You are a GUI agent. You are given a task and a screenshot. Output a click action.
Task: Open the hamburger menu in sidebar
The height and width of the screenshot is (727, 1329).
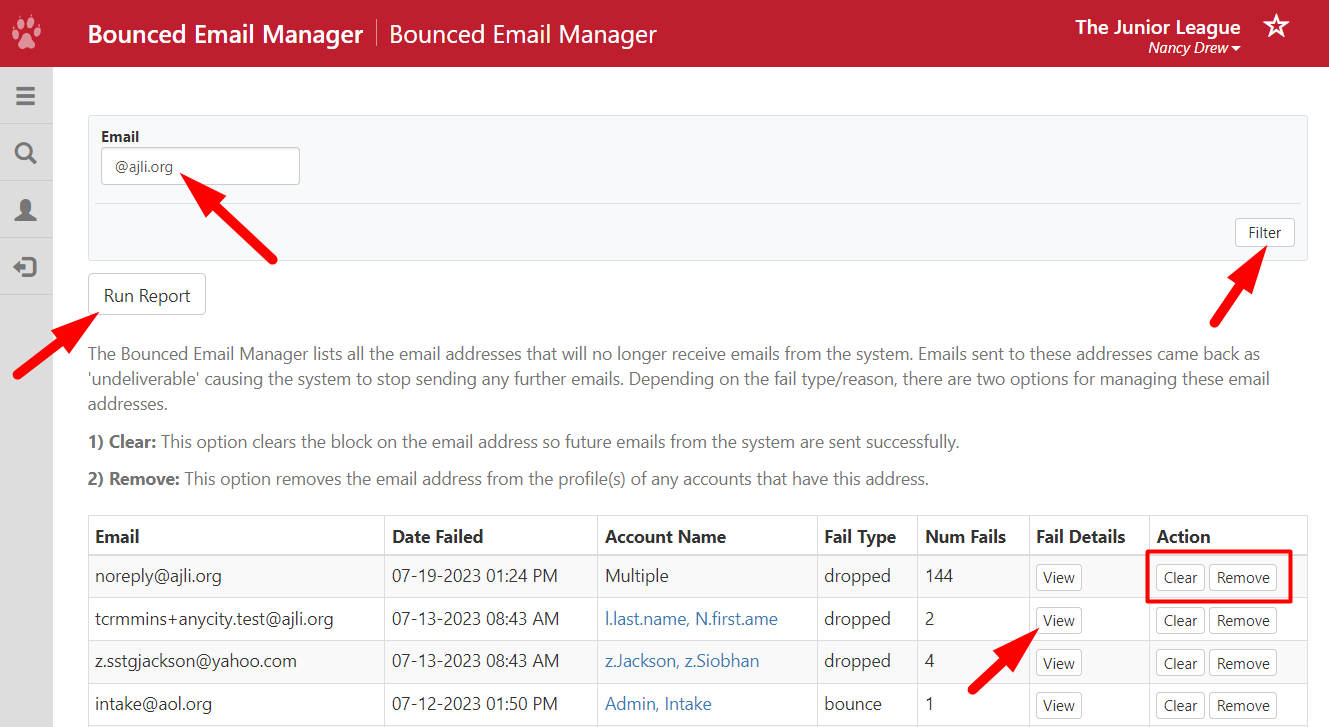pos(26,96)
